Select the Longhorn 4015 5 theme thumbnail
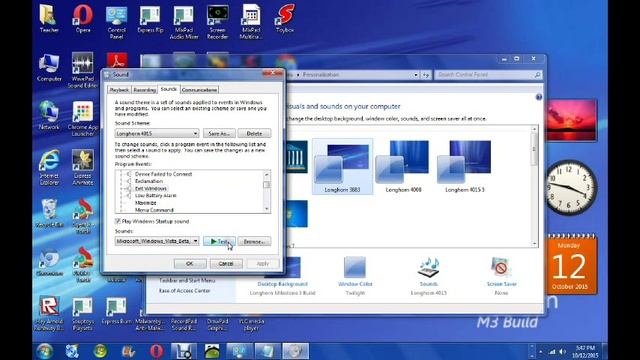The height and width of the screenshot is (360, 640). click(x=464, y=167)
